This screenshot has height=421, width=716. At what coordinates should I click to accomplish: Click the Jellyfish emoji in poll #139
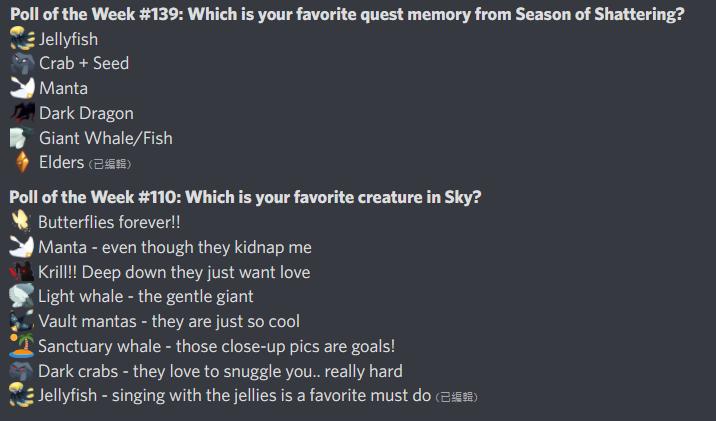coord(22,38)
